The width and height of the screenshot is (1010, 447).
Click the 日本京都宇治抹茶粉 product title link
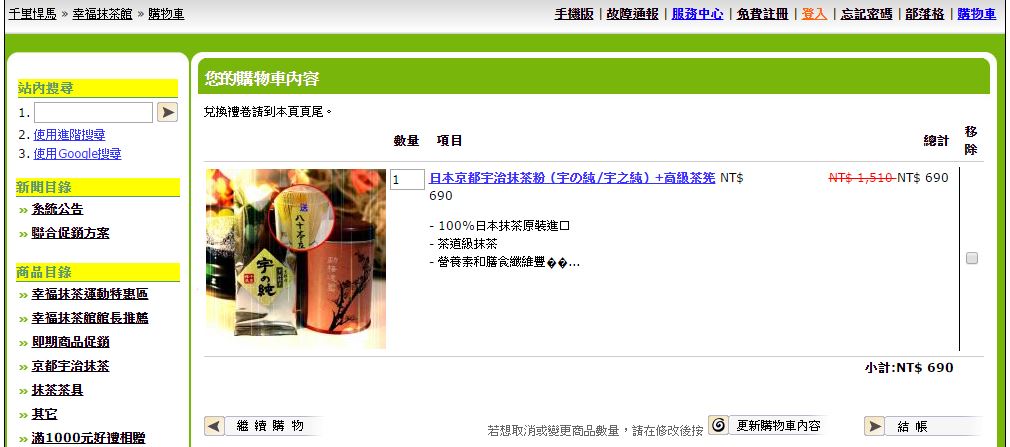572,178
